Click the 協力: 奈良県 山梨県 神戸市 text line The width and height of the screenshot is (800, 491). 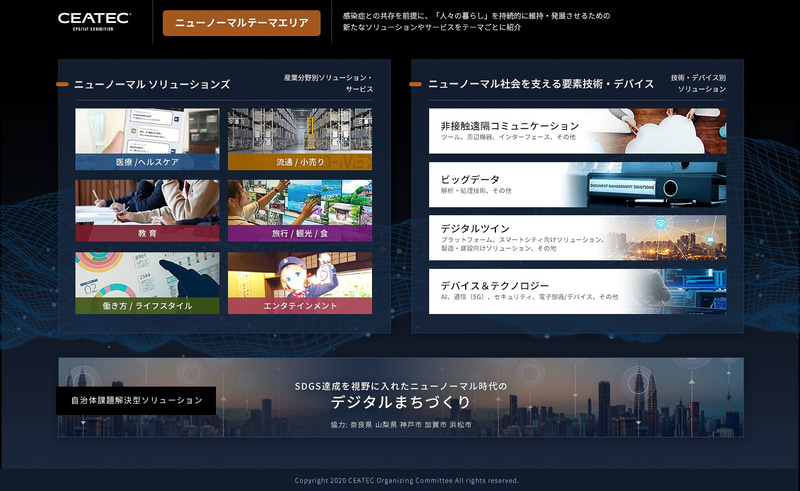[x=401, y=425]
